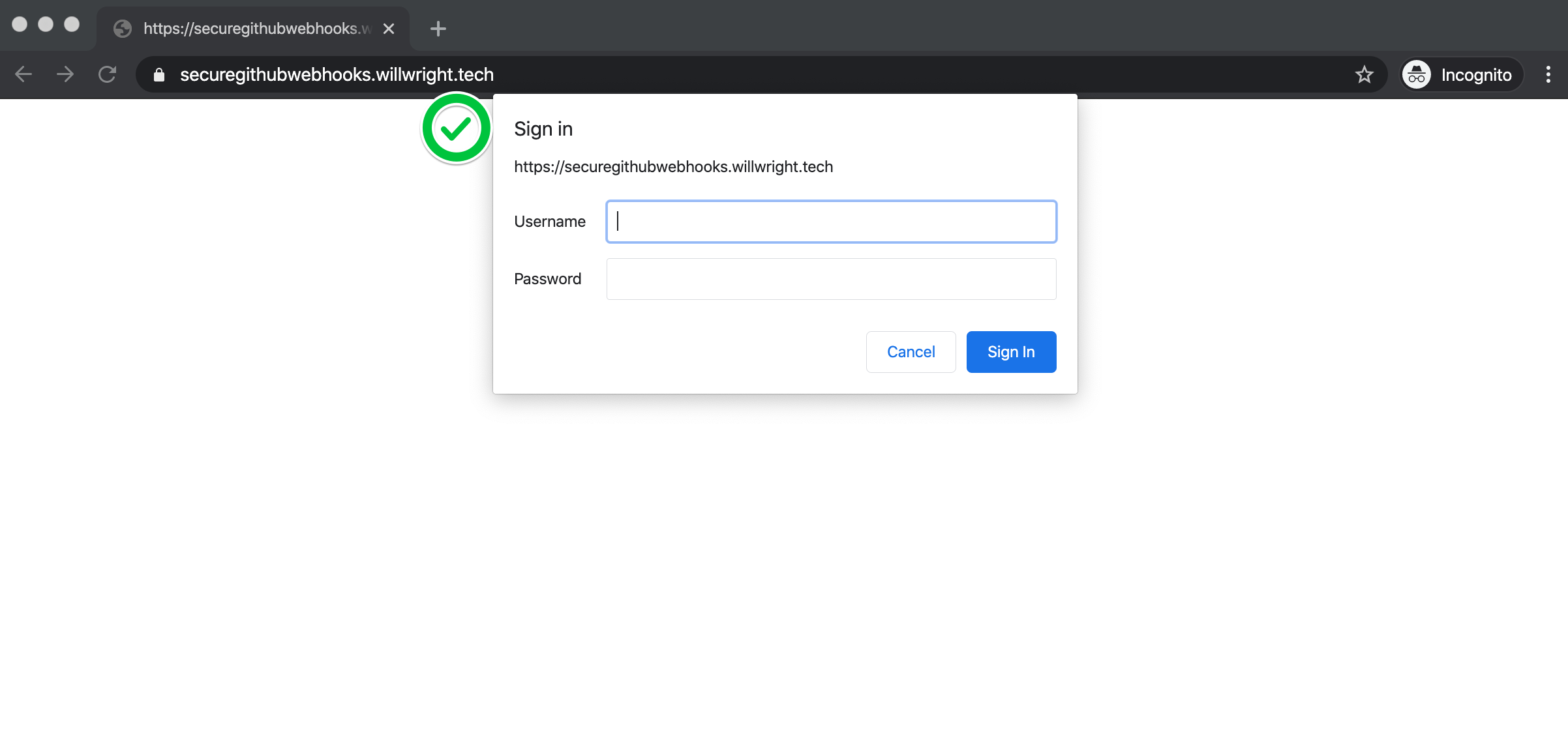Focus the Password input field
Image resolution: width=1568 pixels, height=751 pixels.
pyautogui.click(x=831, y=279)
